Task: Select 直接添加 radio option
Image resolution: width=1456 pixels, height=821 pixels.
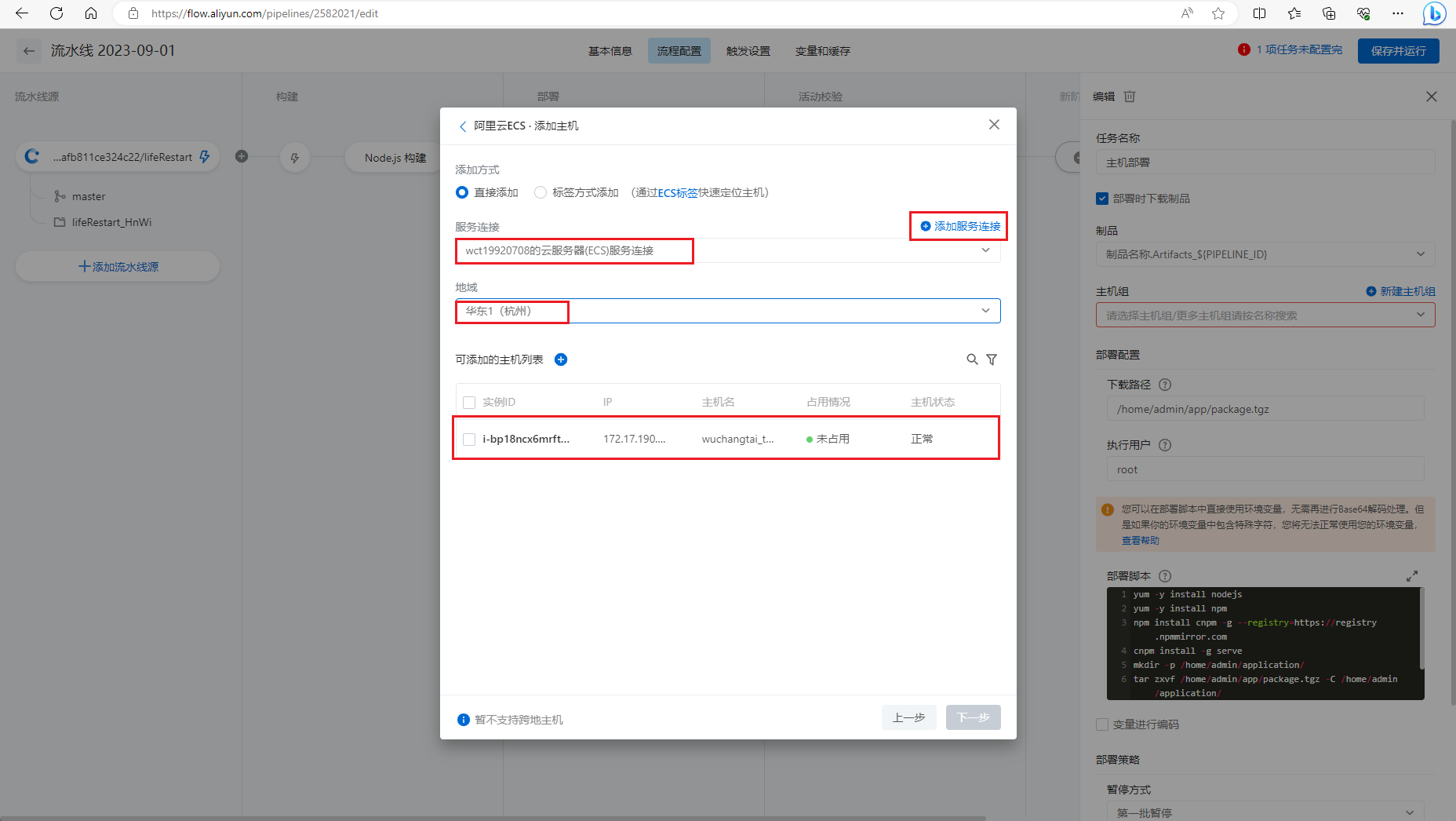Action: (x=462, y=192)
